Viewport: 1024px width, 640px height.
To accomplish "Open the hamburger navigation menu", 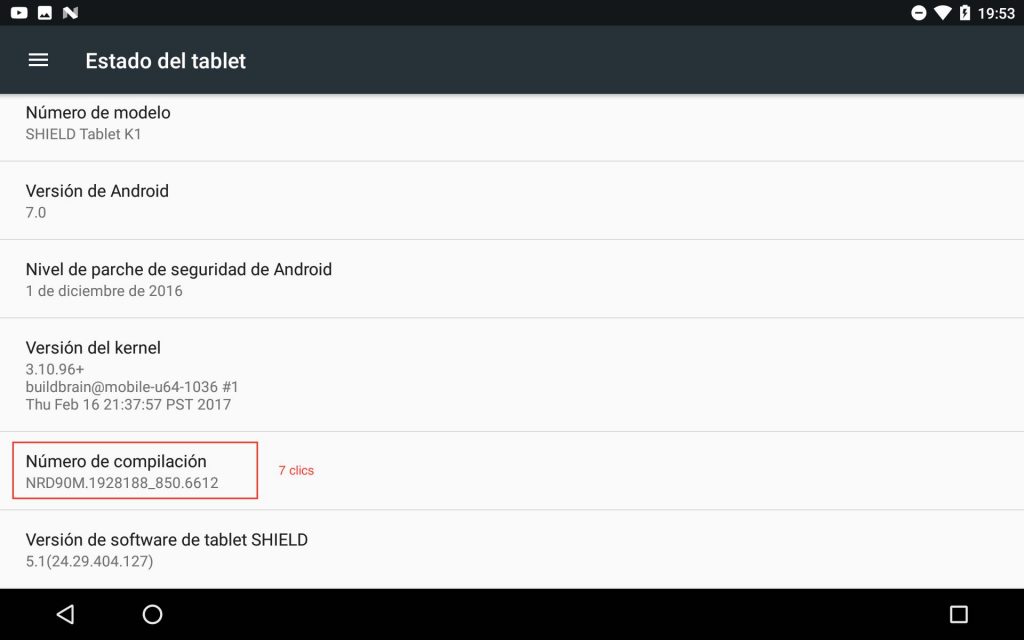I will [x=38, y=60].
